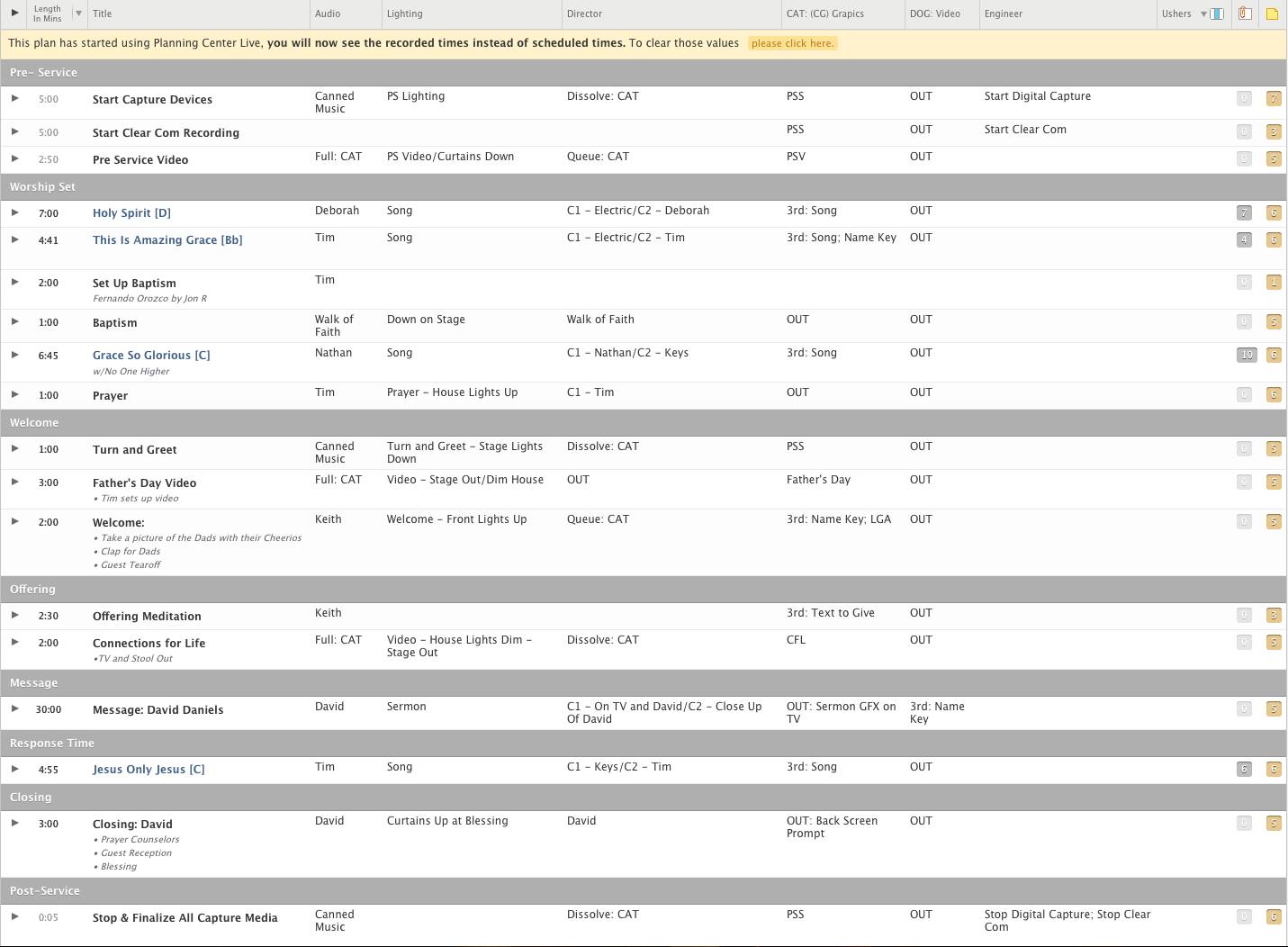Open notes badge for Jesus Only Jesus

tap(1274, 769)
